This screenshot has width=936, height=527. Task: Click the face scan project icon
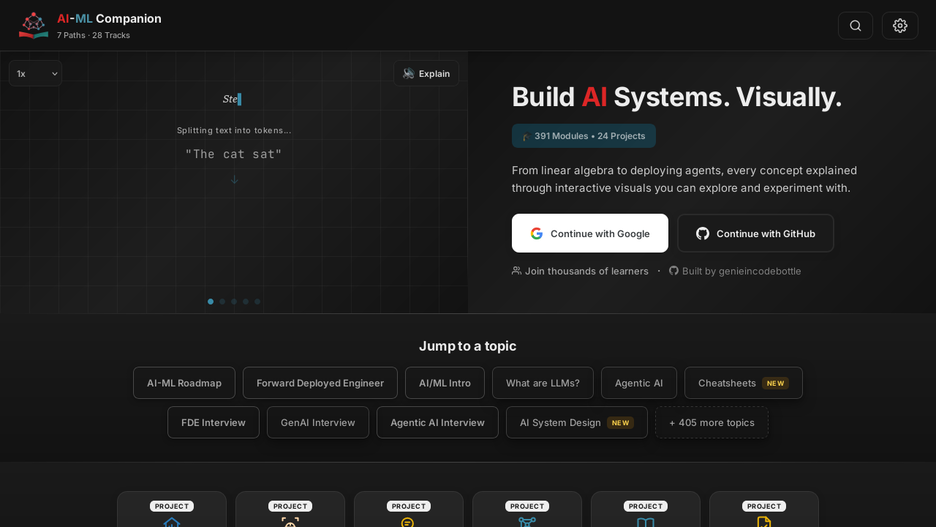[290, 523]
